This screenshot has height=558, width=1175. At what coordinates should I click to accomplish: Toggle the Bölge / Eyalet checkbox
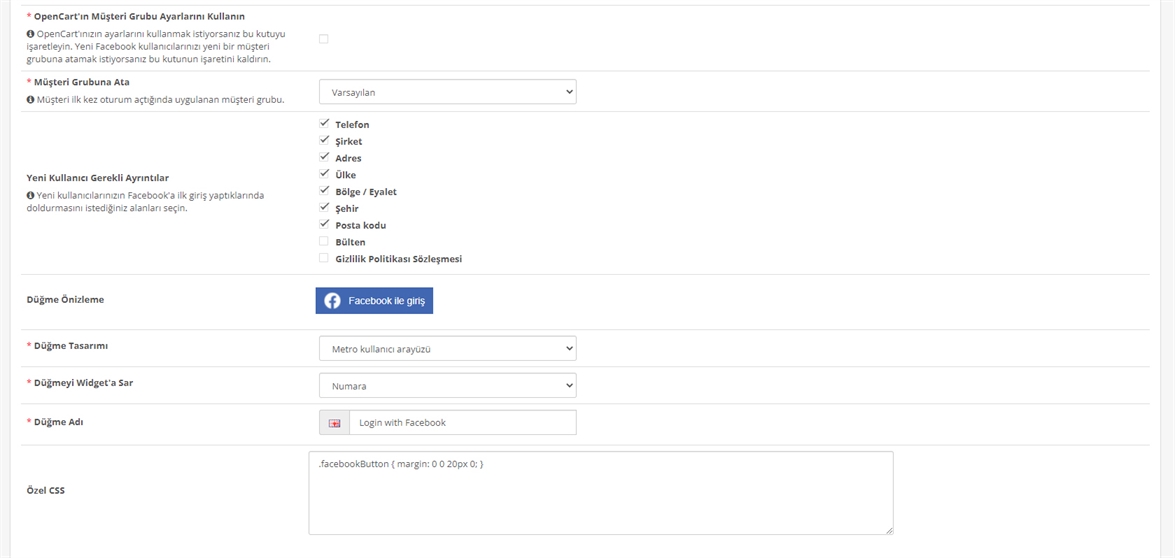(324, 190)
